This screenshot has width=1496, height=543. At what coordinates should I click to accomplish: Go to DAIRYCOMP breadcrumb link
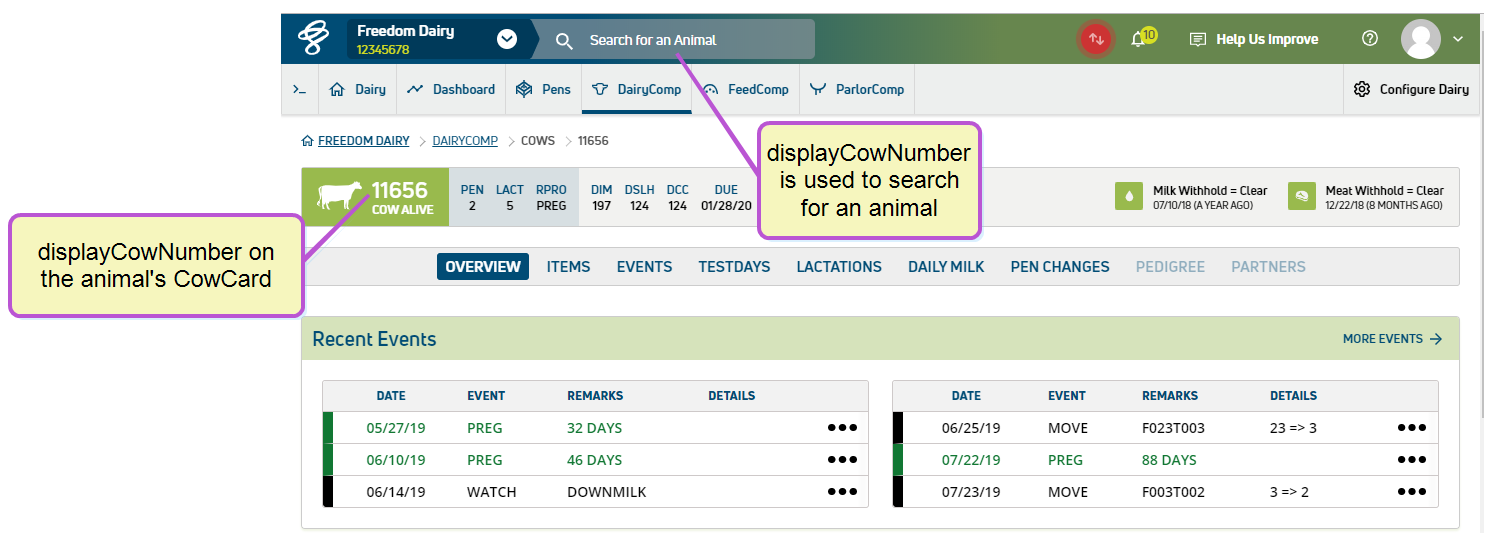click(464, 141)
